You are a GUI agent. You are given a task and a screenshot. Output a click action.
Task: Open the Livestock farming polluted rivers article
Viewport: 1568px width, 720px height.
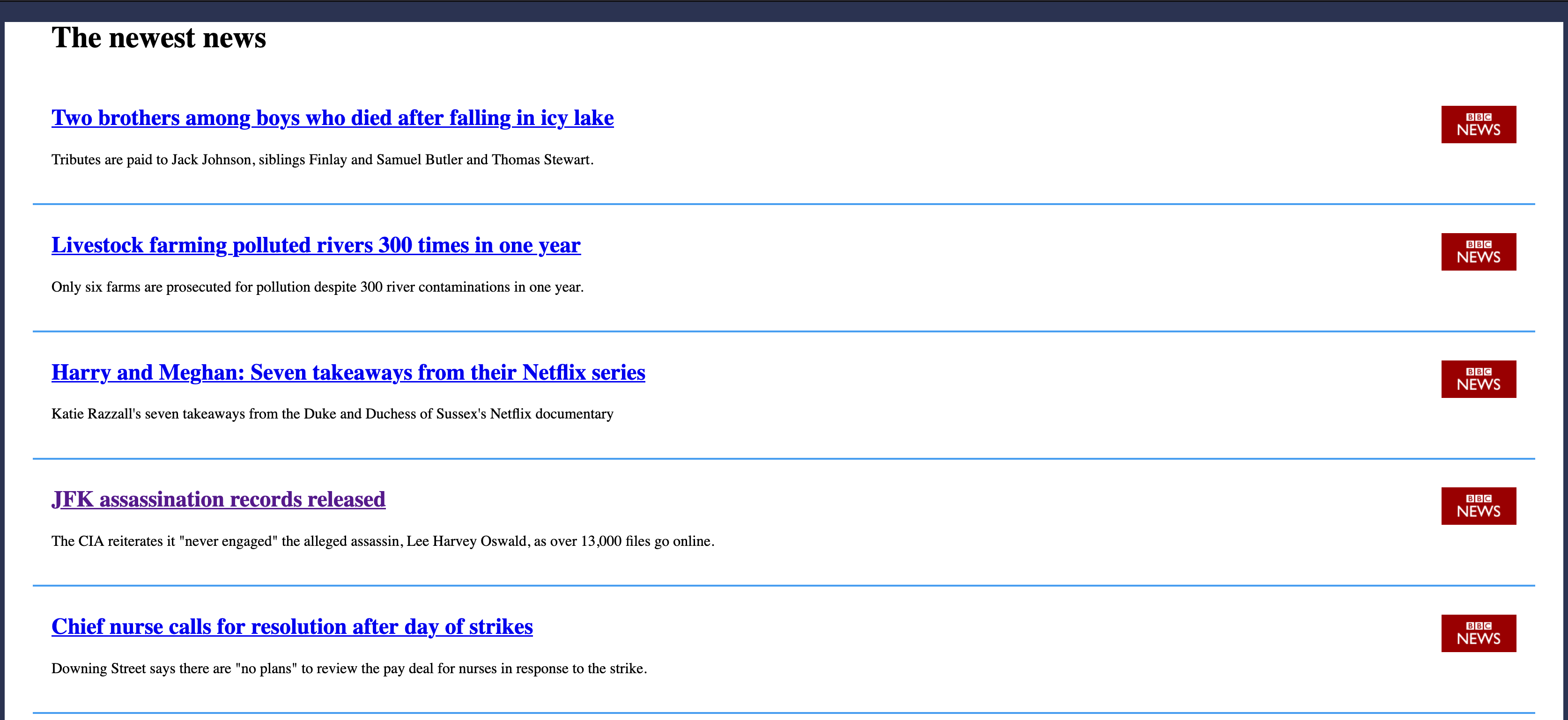click(x=316, y=245)
